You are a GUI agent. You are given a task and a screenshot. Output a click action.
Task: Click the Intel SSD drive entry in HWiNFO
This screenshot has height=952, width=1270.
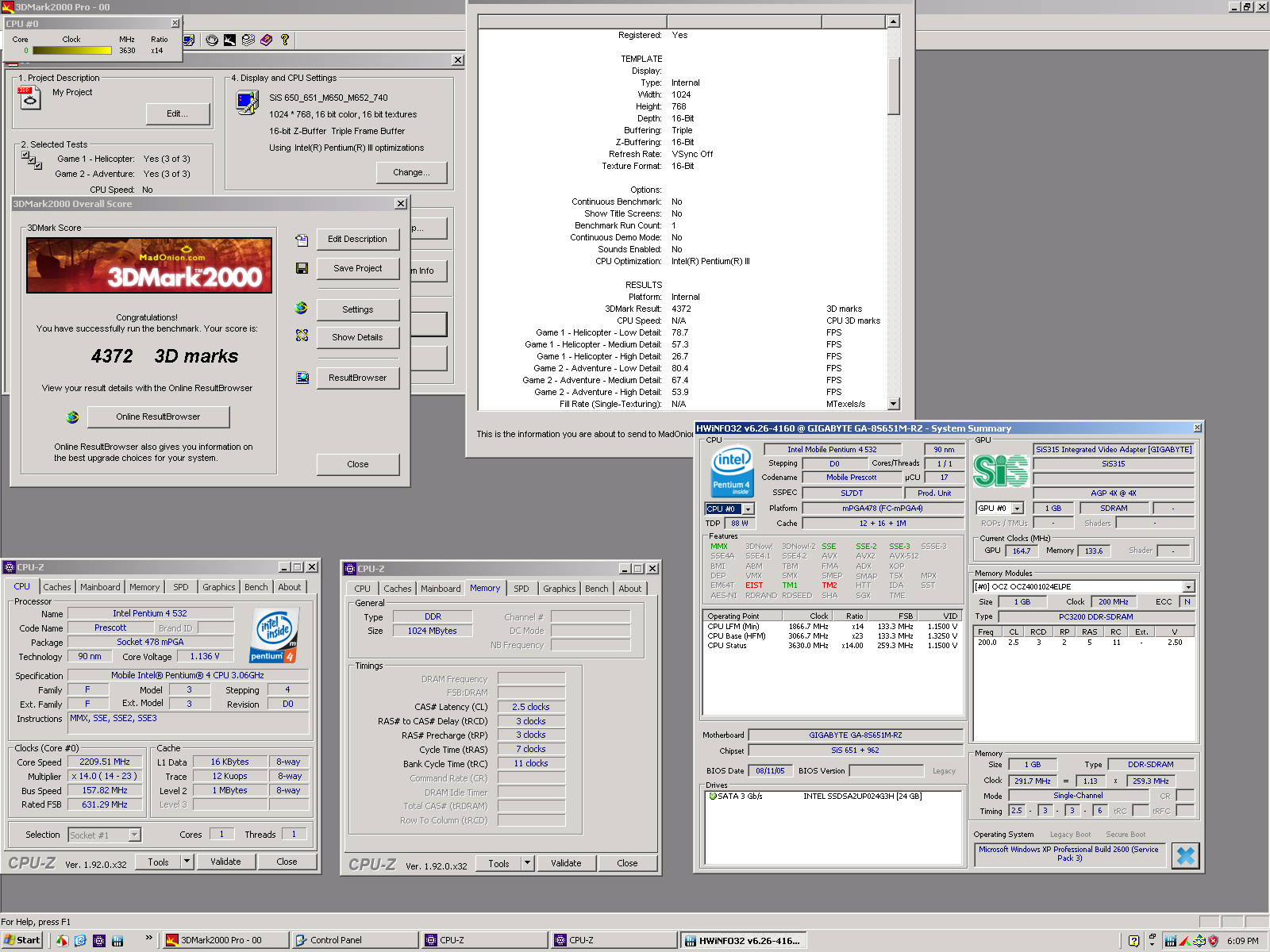tap(832, 797)
